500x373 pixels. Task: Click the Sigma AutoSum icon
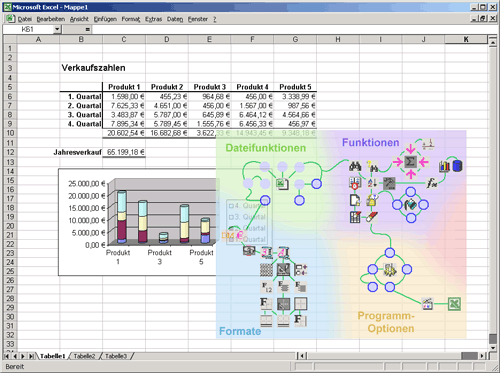coord(410,162)
